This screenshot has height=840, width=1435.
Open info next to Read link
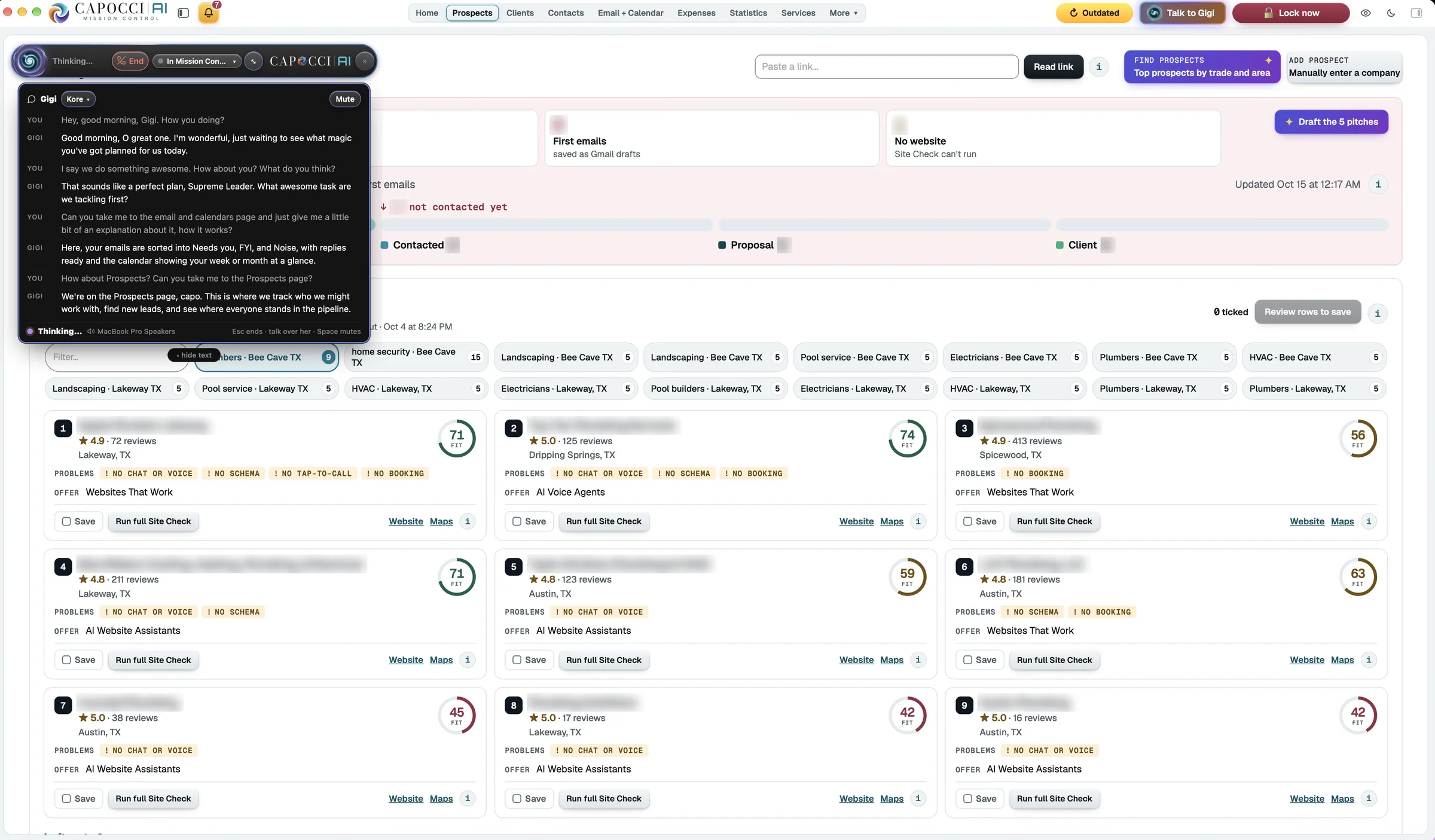(x=1099, y=66)
